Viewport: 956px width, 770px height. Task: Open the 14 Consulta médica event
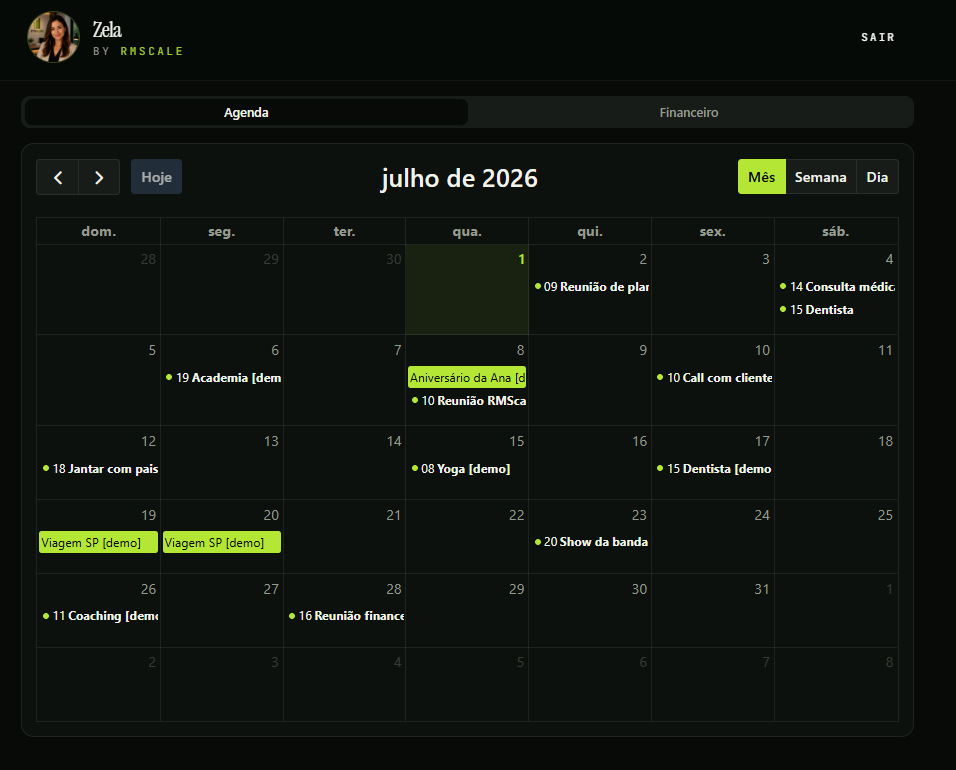coord(836,287)
